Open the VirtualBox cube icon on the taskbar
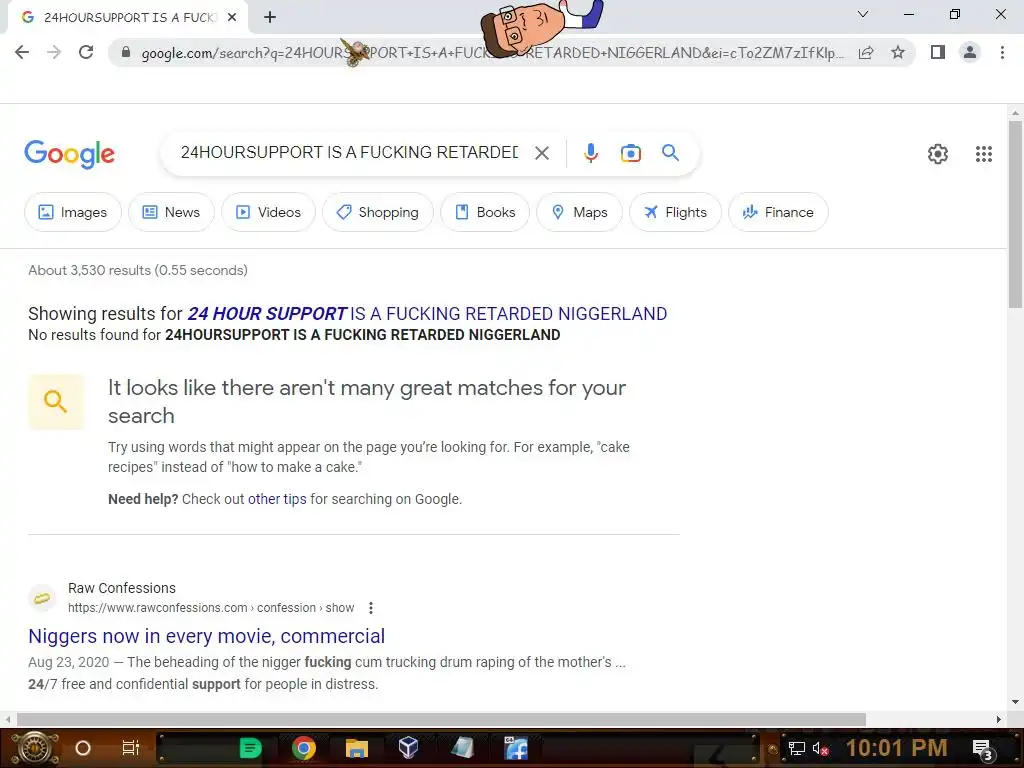 coord(408,748)
